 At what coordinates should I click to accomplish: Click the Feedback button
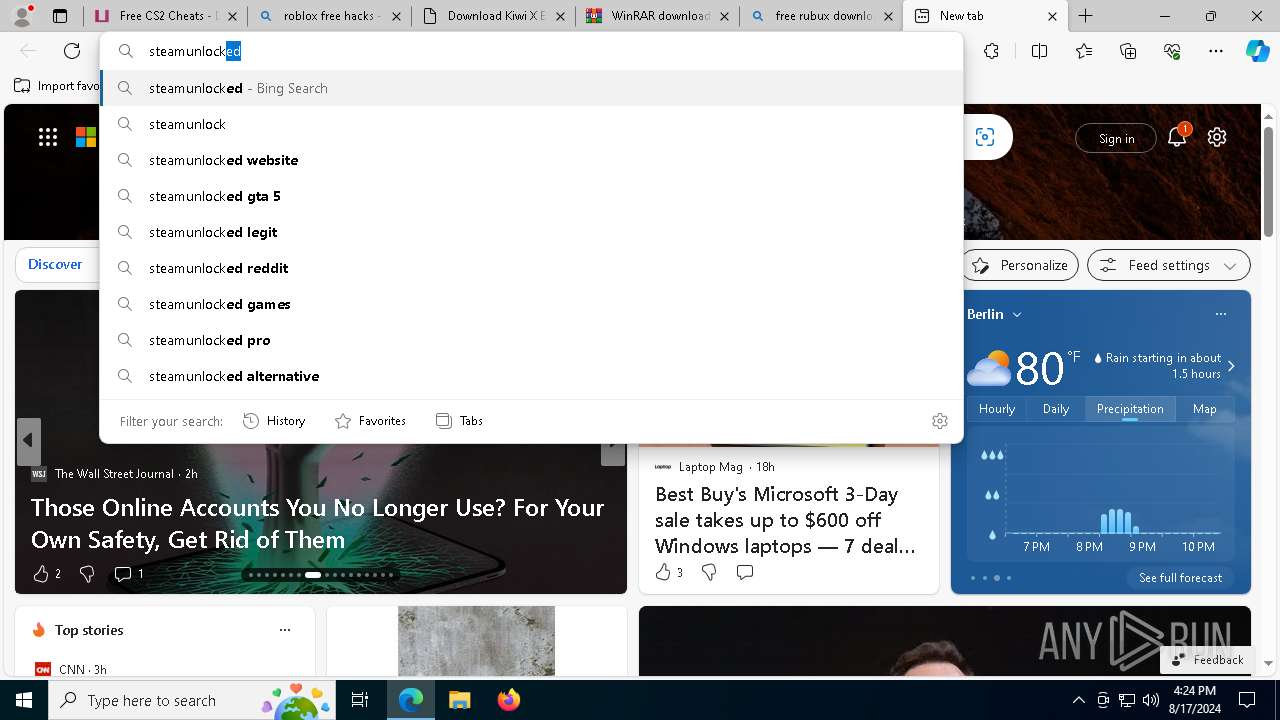(1207, 659)
